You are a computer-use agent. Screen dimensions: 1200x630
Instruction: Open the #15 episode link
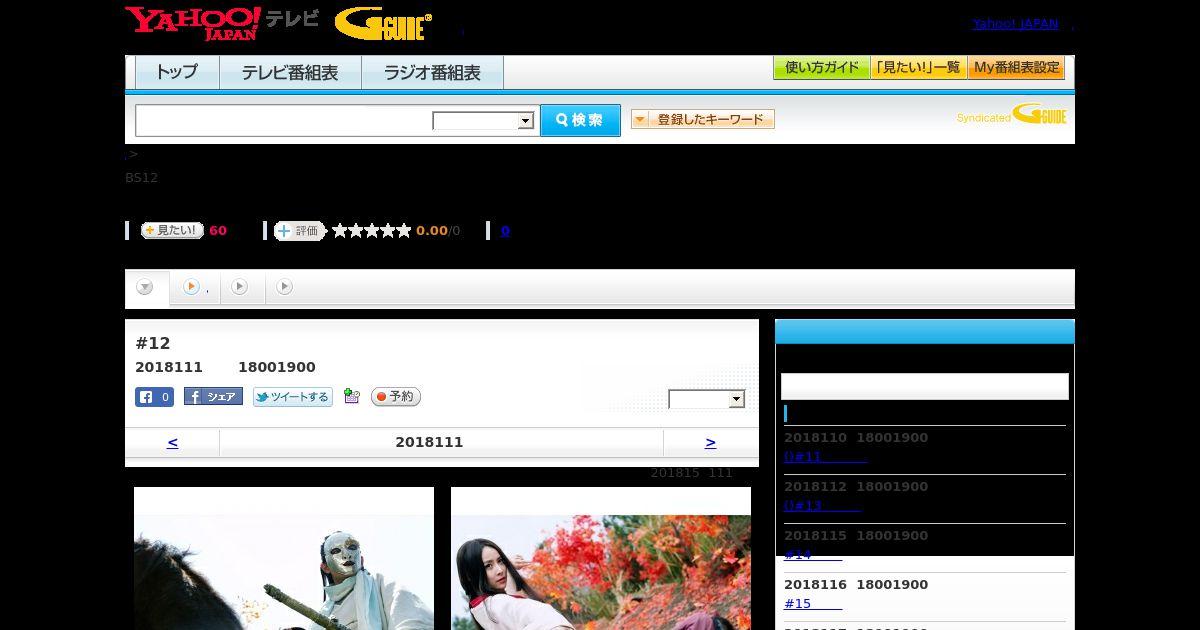(x=813, y=603)
